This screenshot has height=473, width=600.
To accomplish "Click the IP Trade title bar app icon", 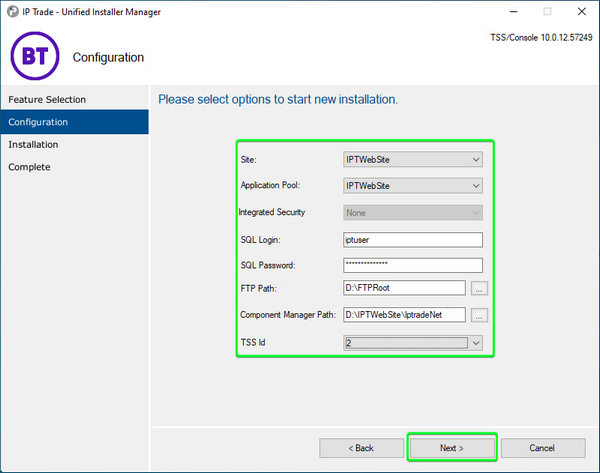I will [13, 12].
